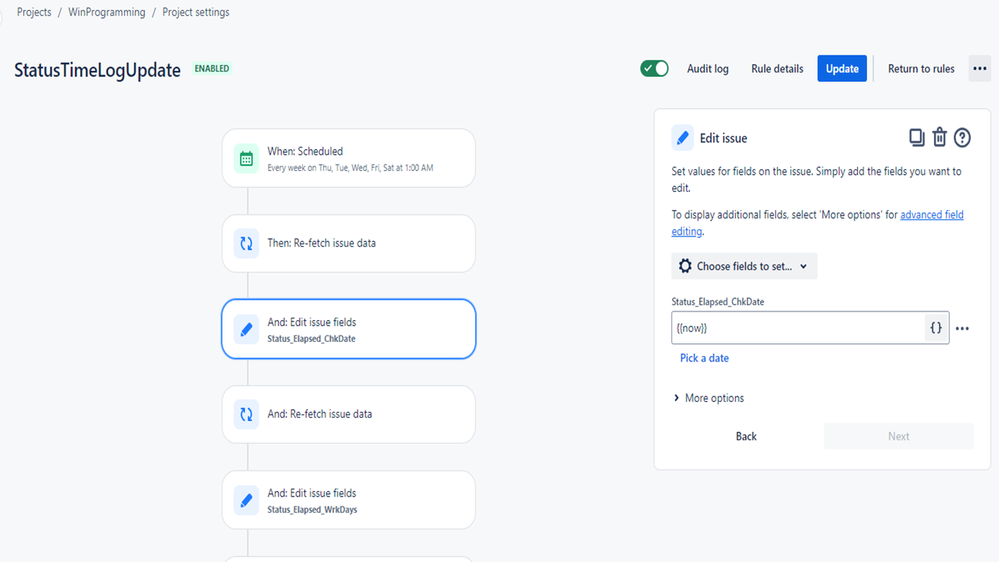Go to the Projects breadcrumb

pos(34,12)
